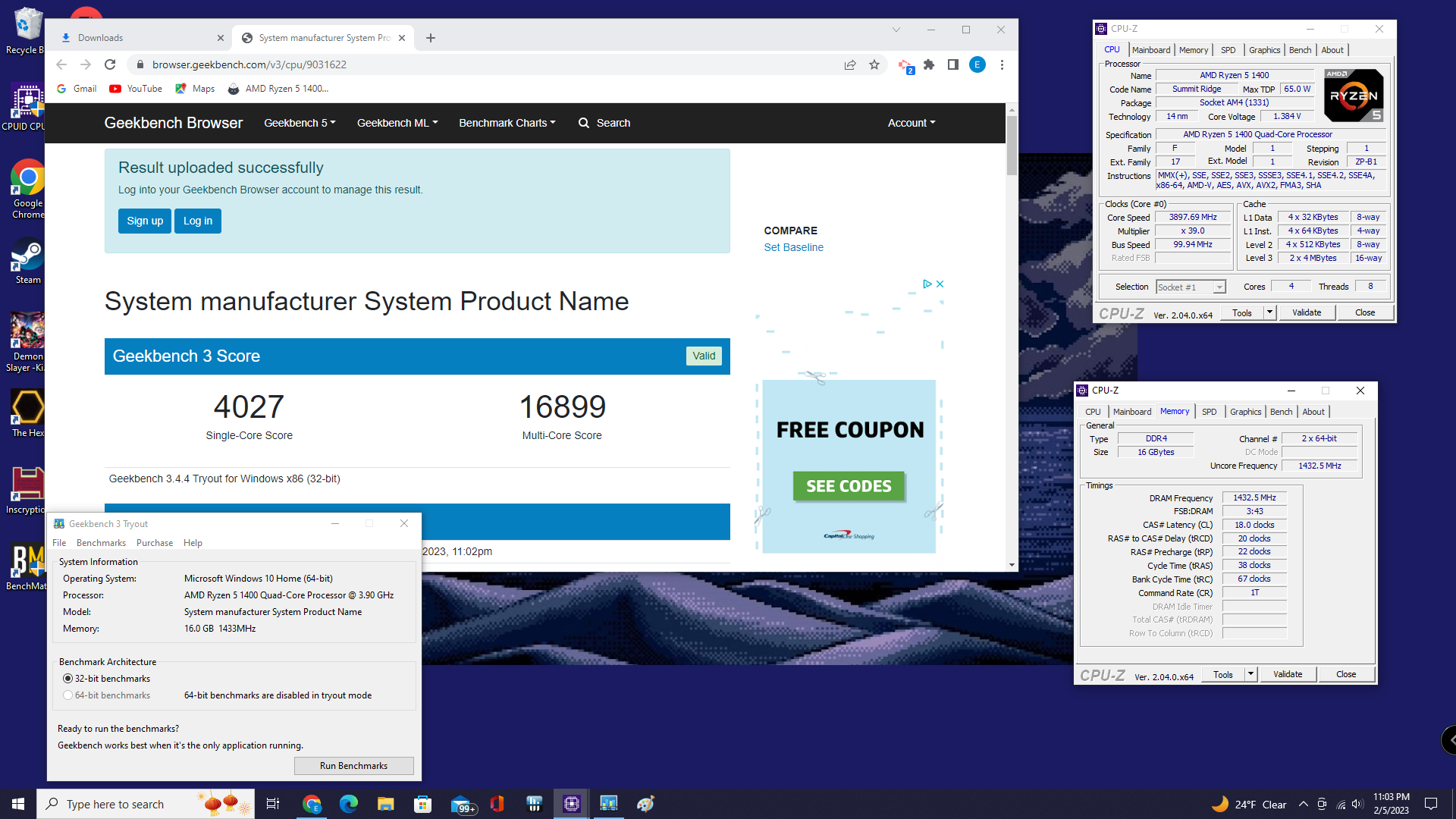This screenshot has width=1456, height=819.
Task: Open Purchase menu in Geekbench 3 Tryout
Action: click(x=155, y=543)
